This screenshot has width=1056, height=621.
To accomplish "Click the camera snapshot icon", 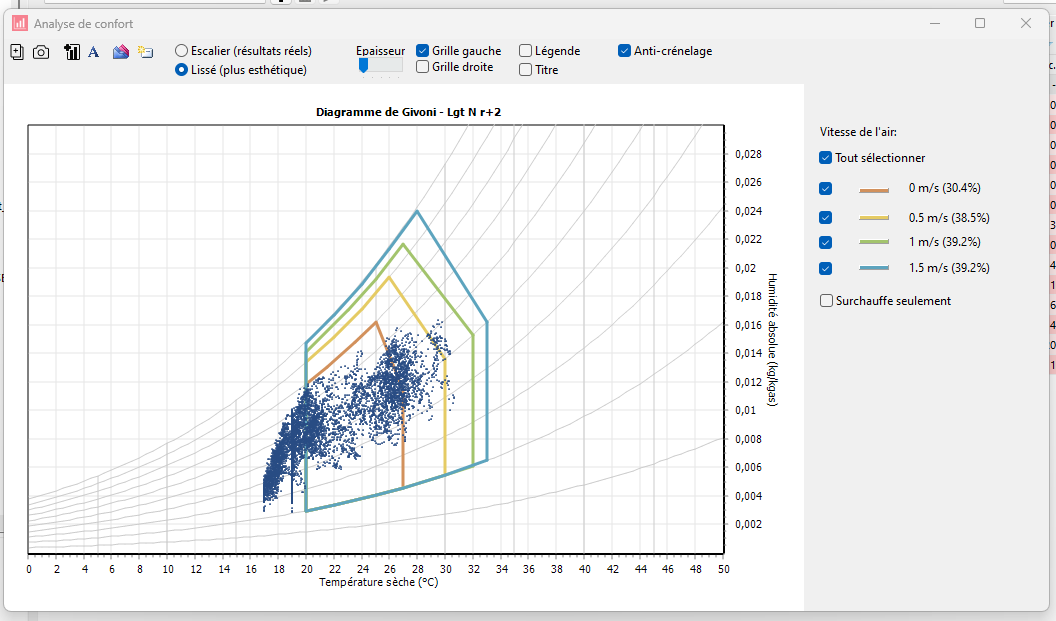I will [41, 52].
